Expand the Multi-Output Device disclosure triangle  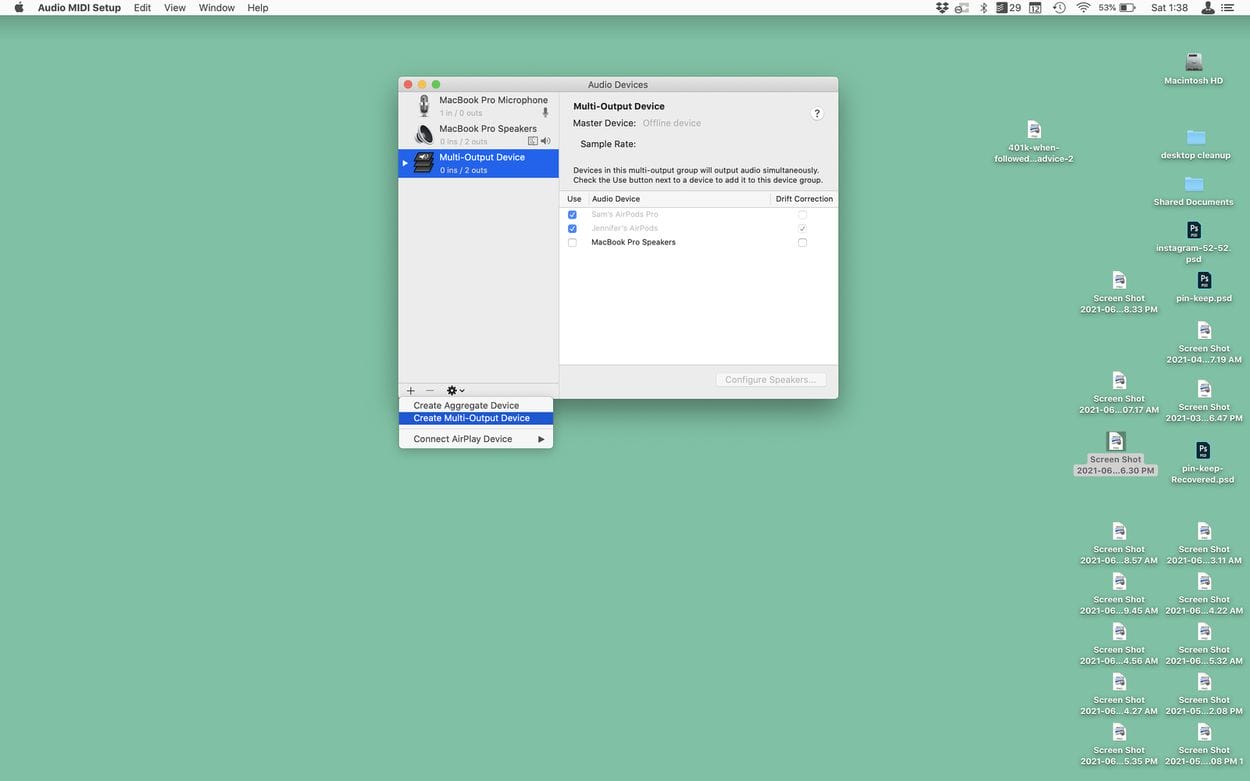point(405,163)
